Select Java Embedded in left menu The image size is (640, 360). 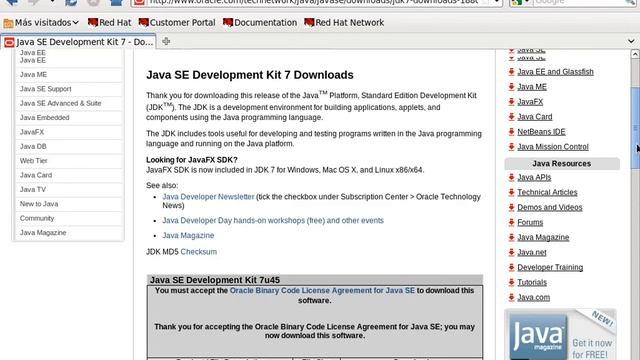[x=69, y=118]
